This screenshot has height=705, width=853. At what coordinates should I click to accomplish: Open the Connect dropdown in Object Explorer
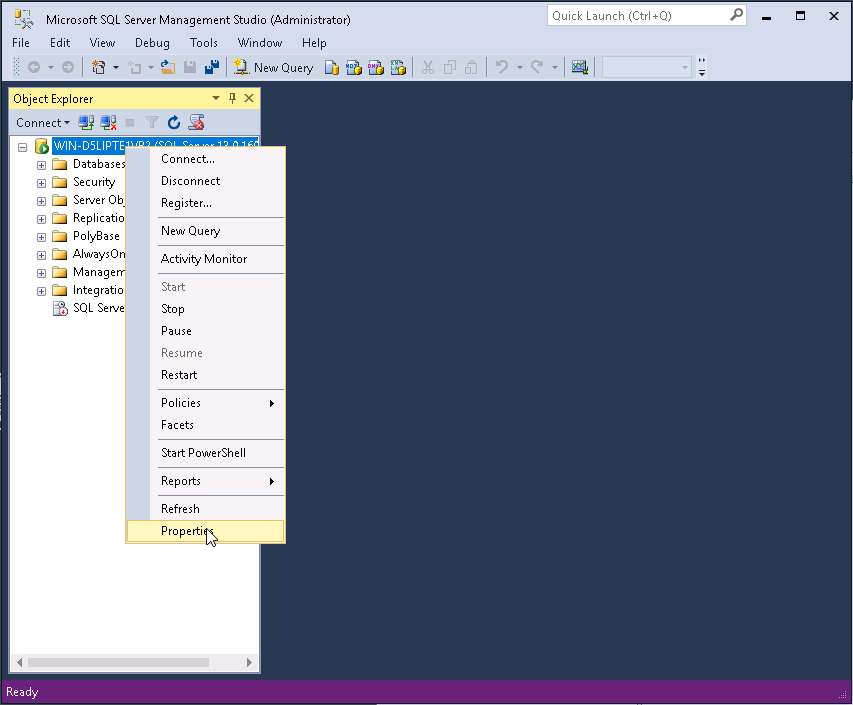click(x=42, y=123)
